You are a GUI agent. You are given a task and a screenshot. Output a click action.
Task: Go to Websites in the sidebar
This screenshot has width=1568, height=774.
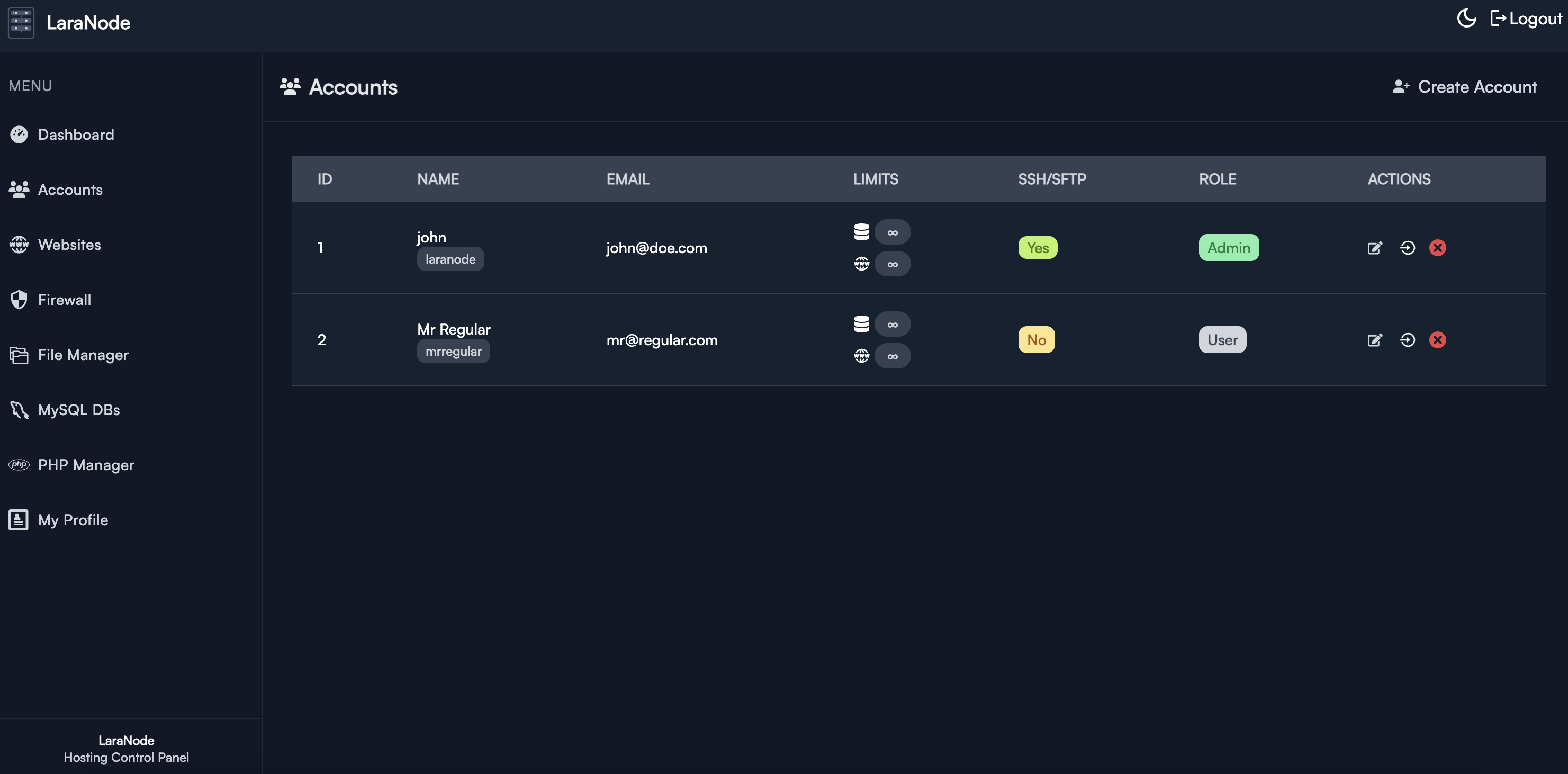point(69,245)
